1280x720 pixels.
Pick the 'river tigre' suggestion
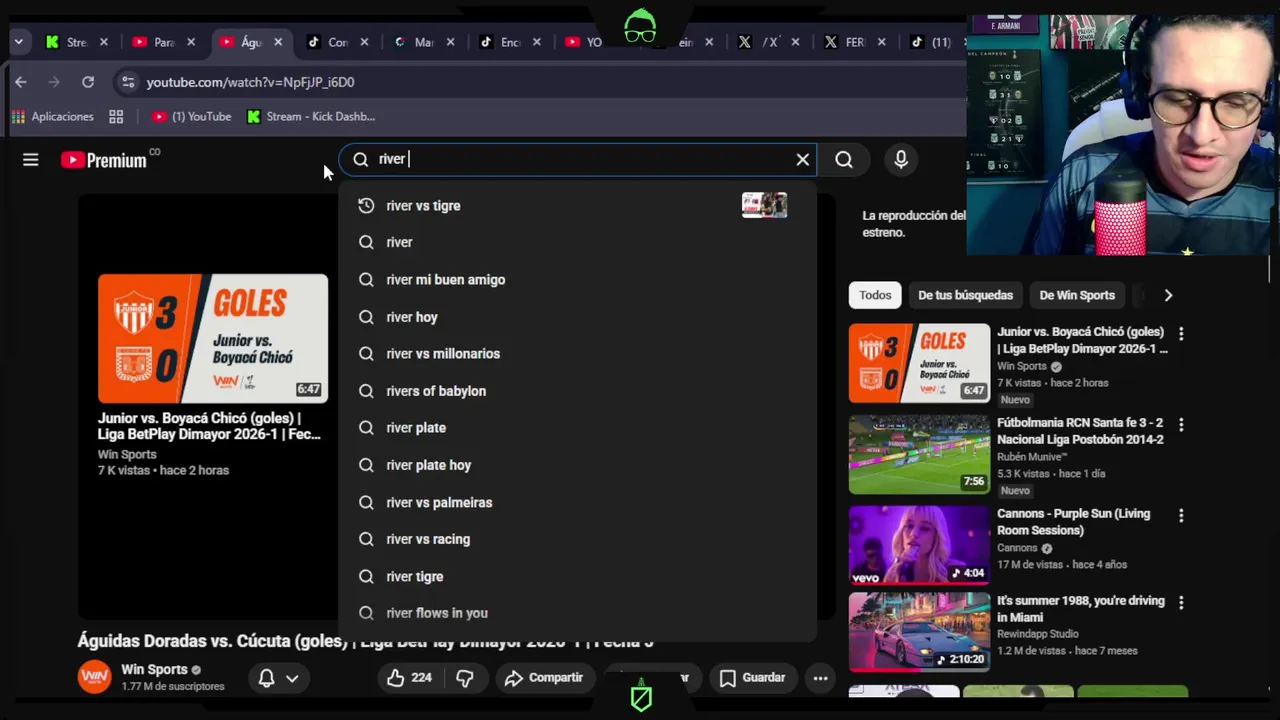(577, 576)
